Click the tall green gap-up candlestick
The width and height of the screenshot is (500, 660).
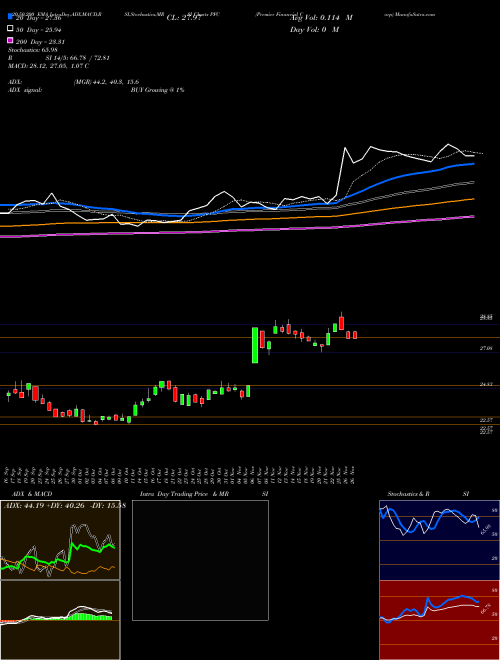pos(255,345)
